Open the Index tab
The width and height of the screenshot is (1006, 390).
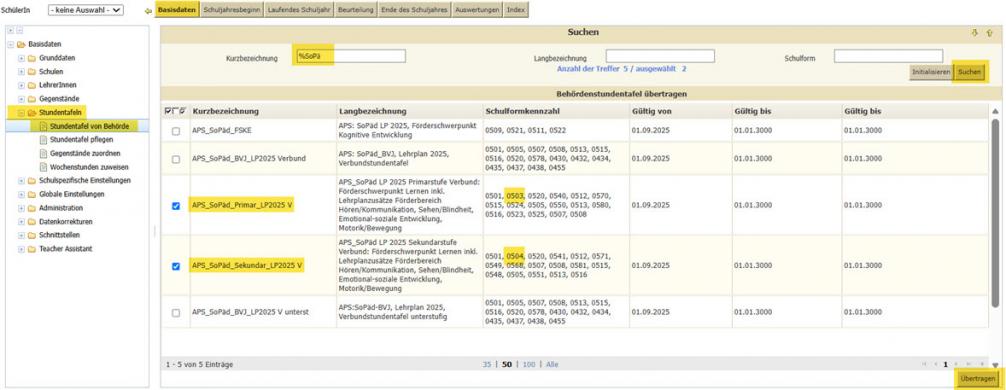click(515, 10)
